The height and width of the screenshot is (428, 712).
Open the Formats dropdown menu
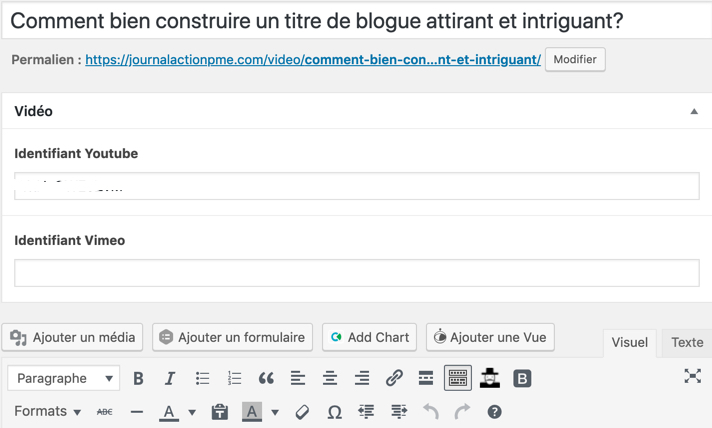tap(47, 411)
